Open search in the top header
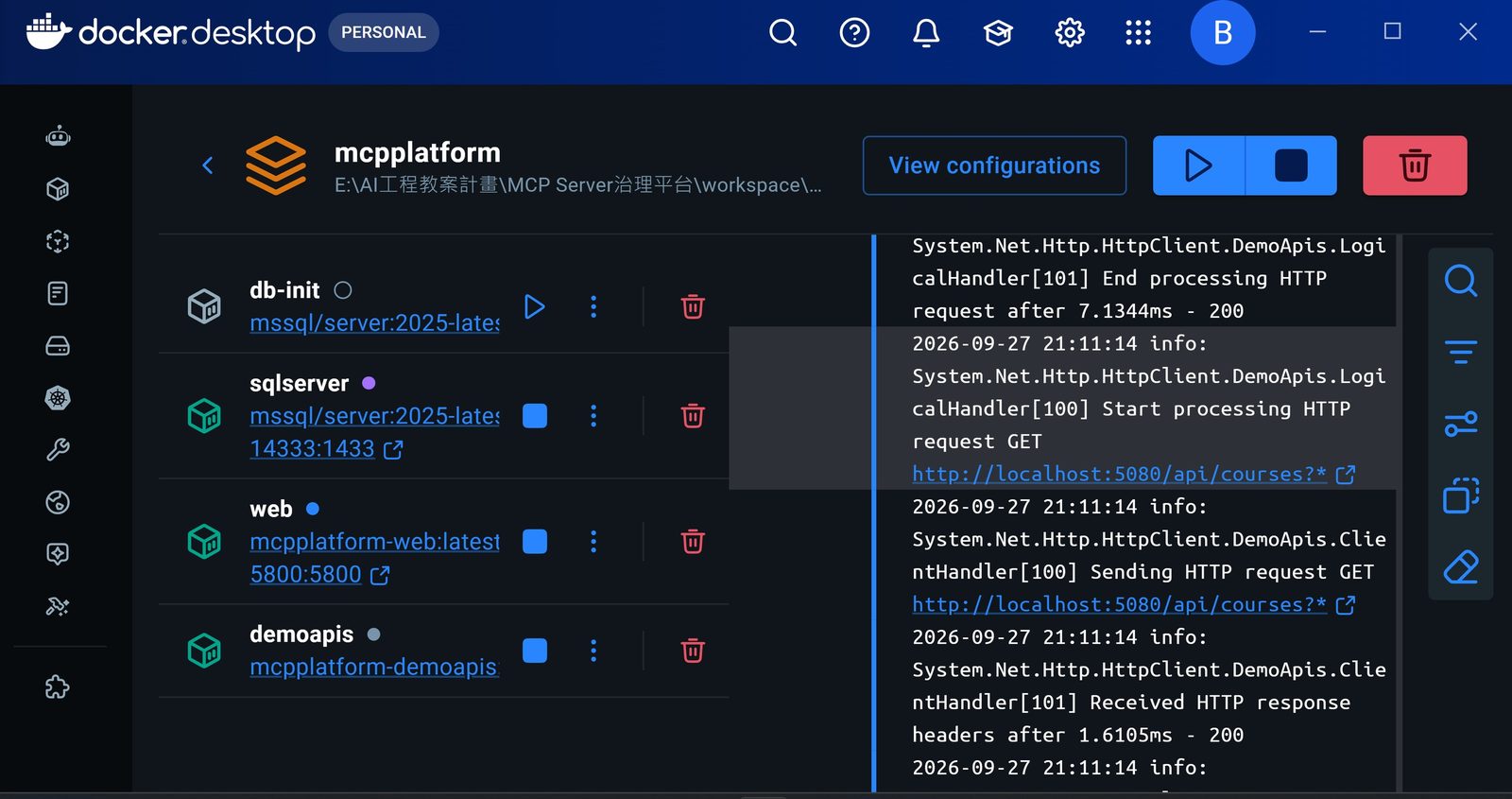This screenshot has height=799, width=1512. [x=782, y=33]
